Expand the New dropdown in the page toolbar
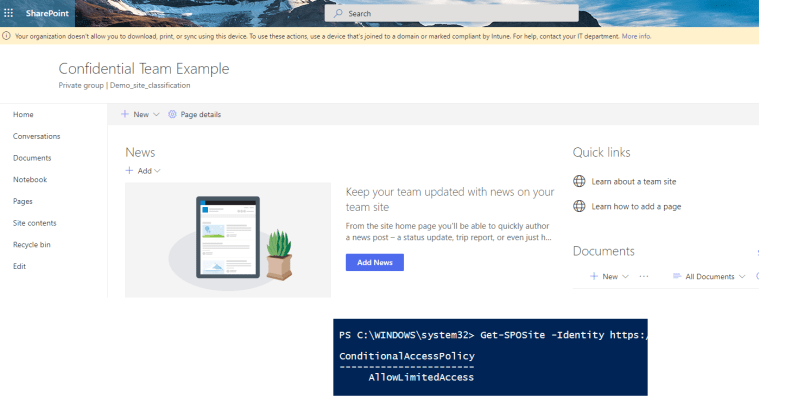The width and height of the screenshot is (810, 418). (x=156, y=115)
